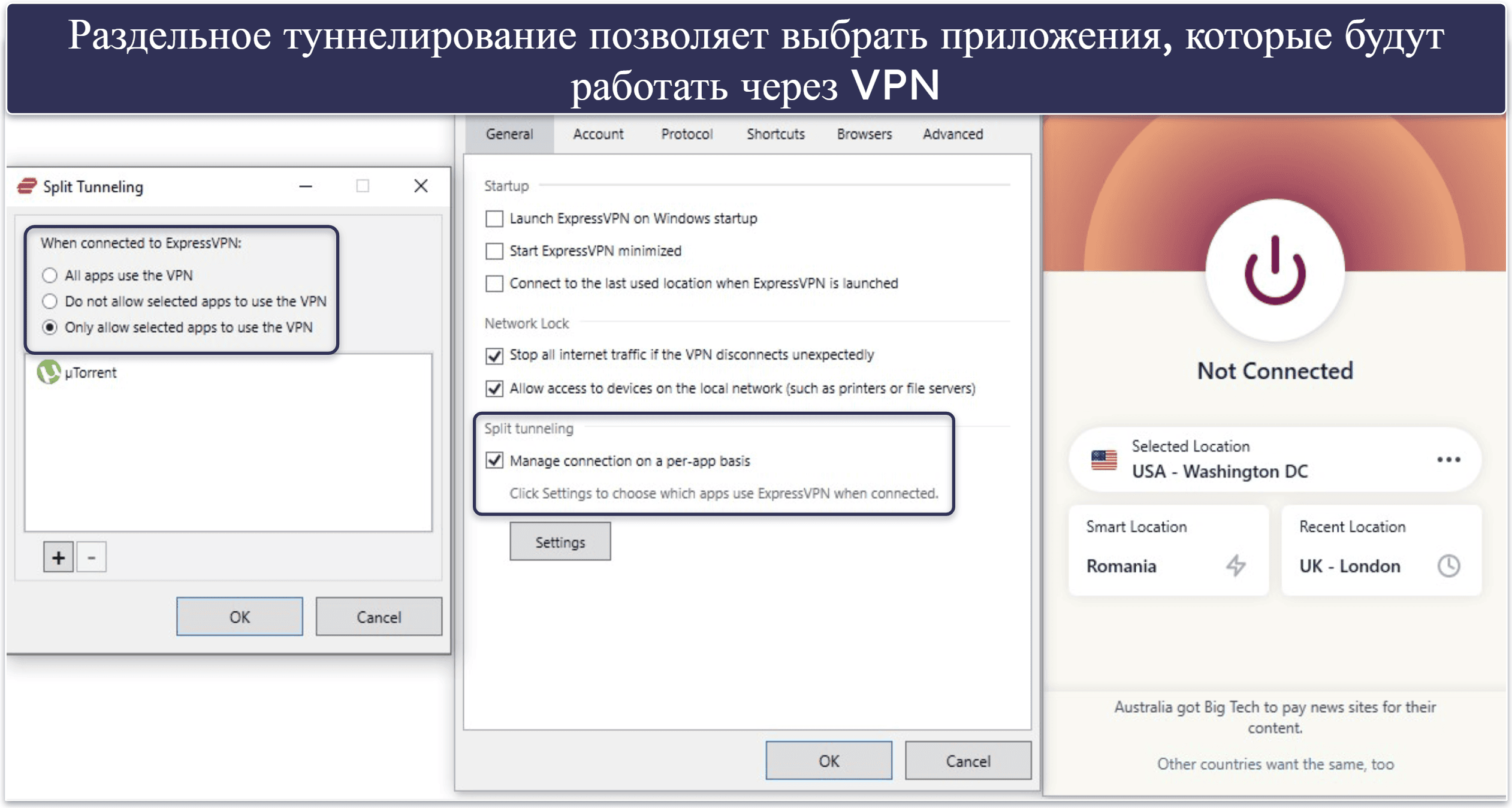Switch to the Shortcuts tab
Screen dimensions: 1512x808
click(x=775, y=134)
